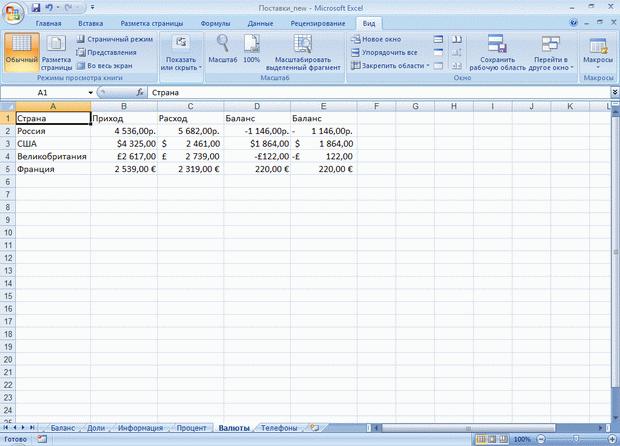Switch to the Информация sheet tab

click(x=140, y=428)
